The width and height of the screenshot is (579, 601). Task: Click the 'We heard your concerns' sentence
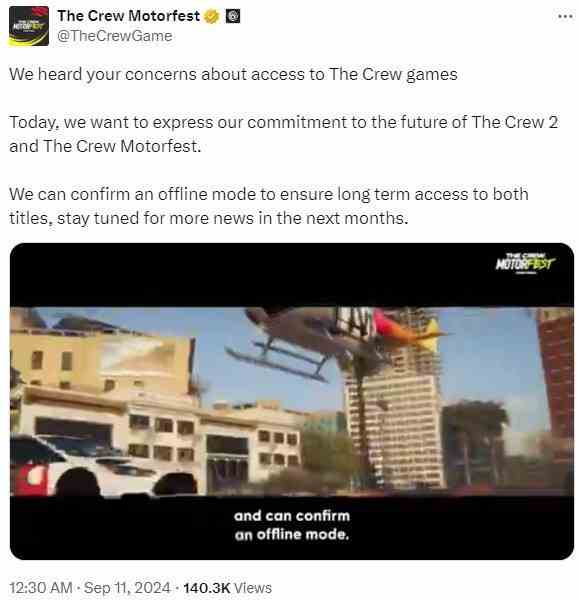233,74
